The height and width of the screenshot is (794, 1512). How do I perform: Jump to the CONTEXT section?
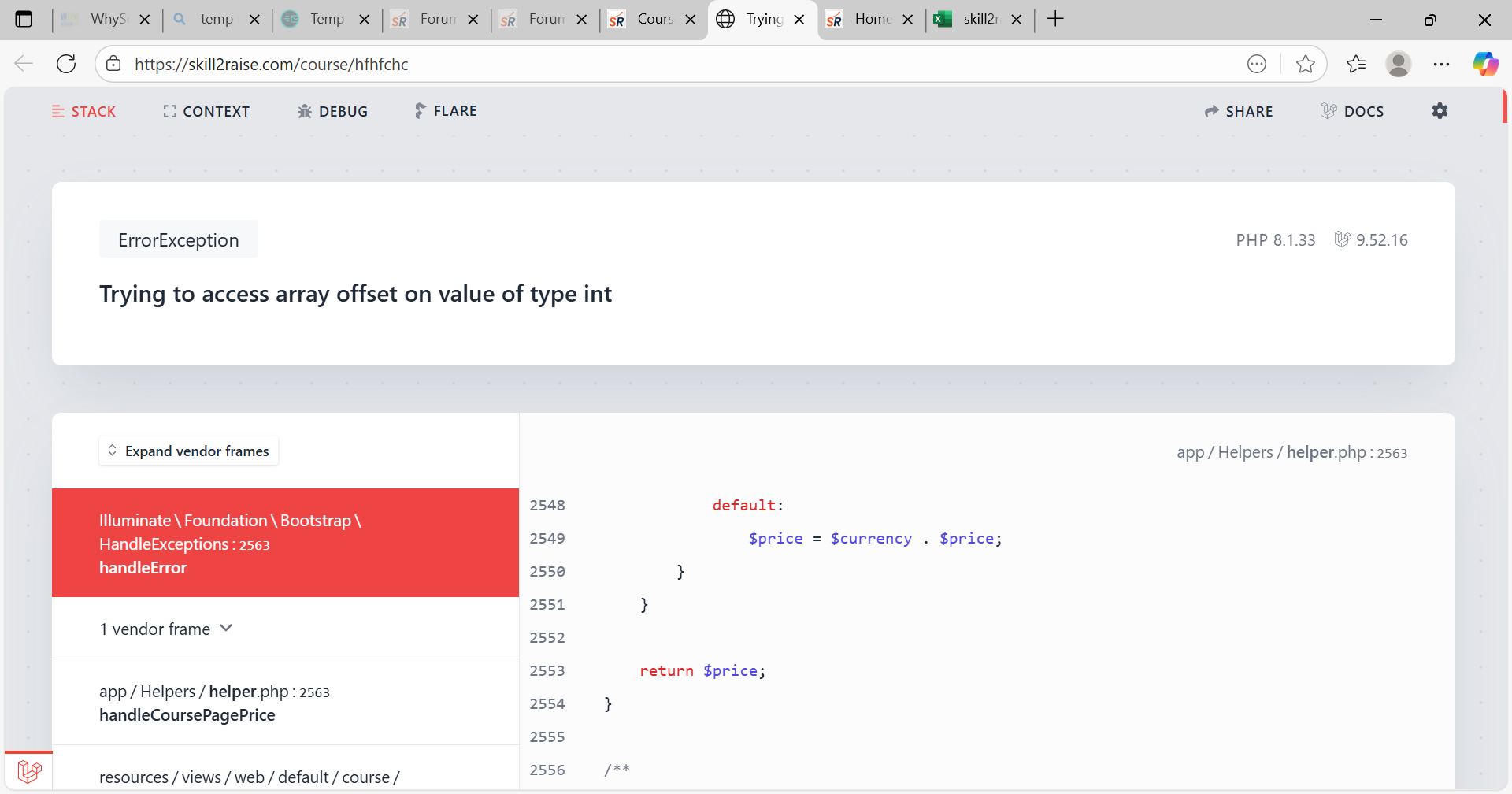(206, 111)
